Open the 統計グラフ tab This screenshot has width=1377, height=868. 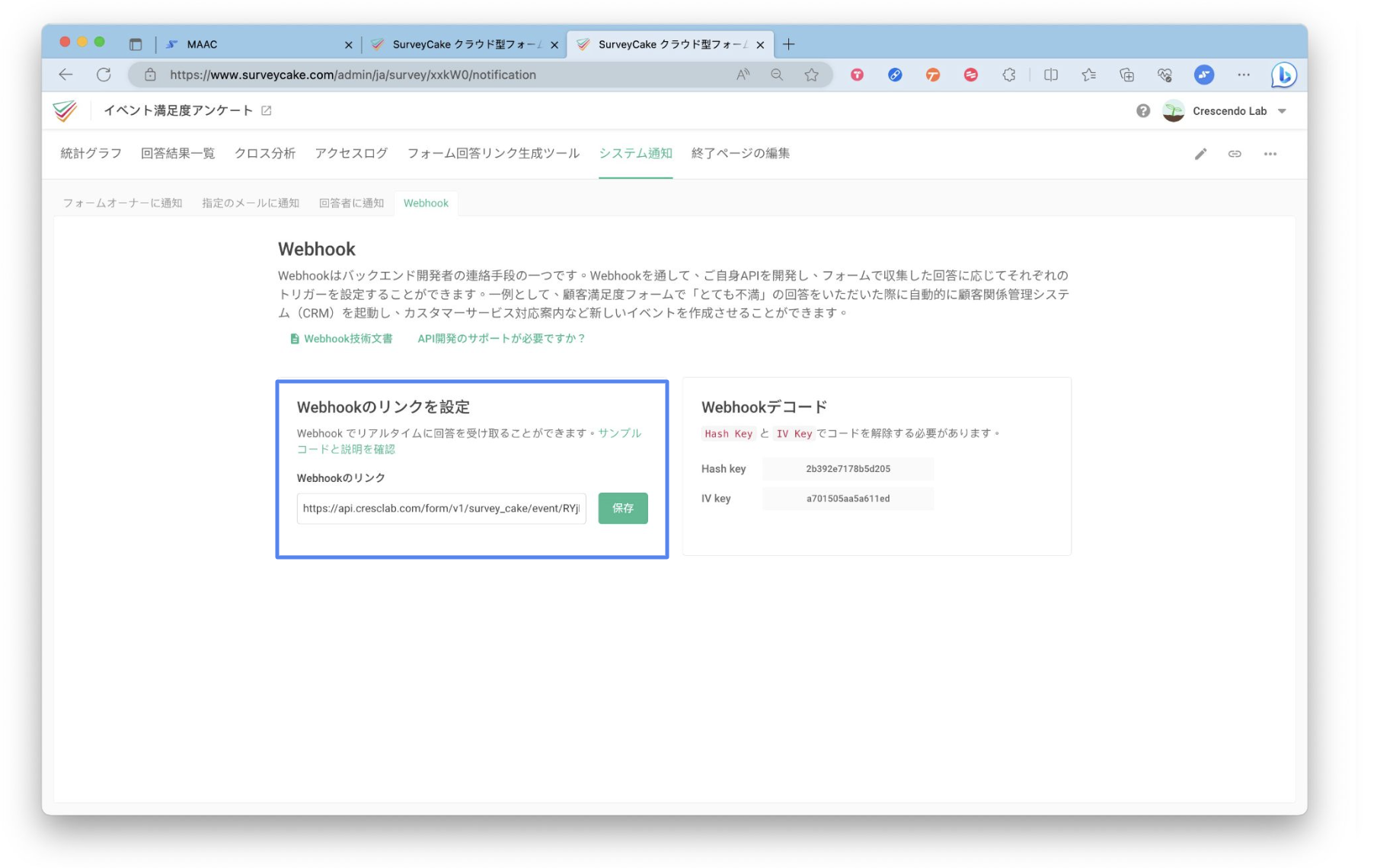91,153
